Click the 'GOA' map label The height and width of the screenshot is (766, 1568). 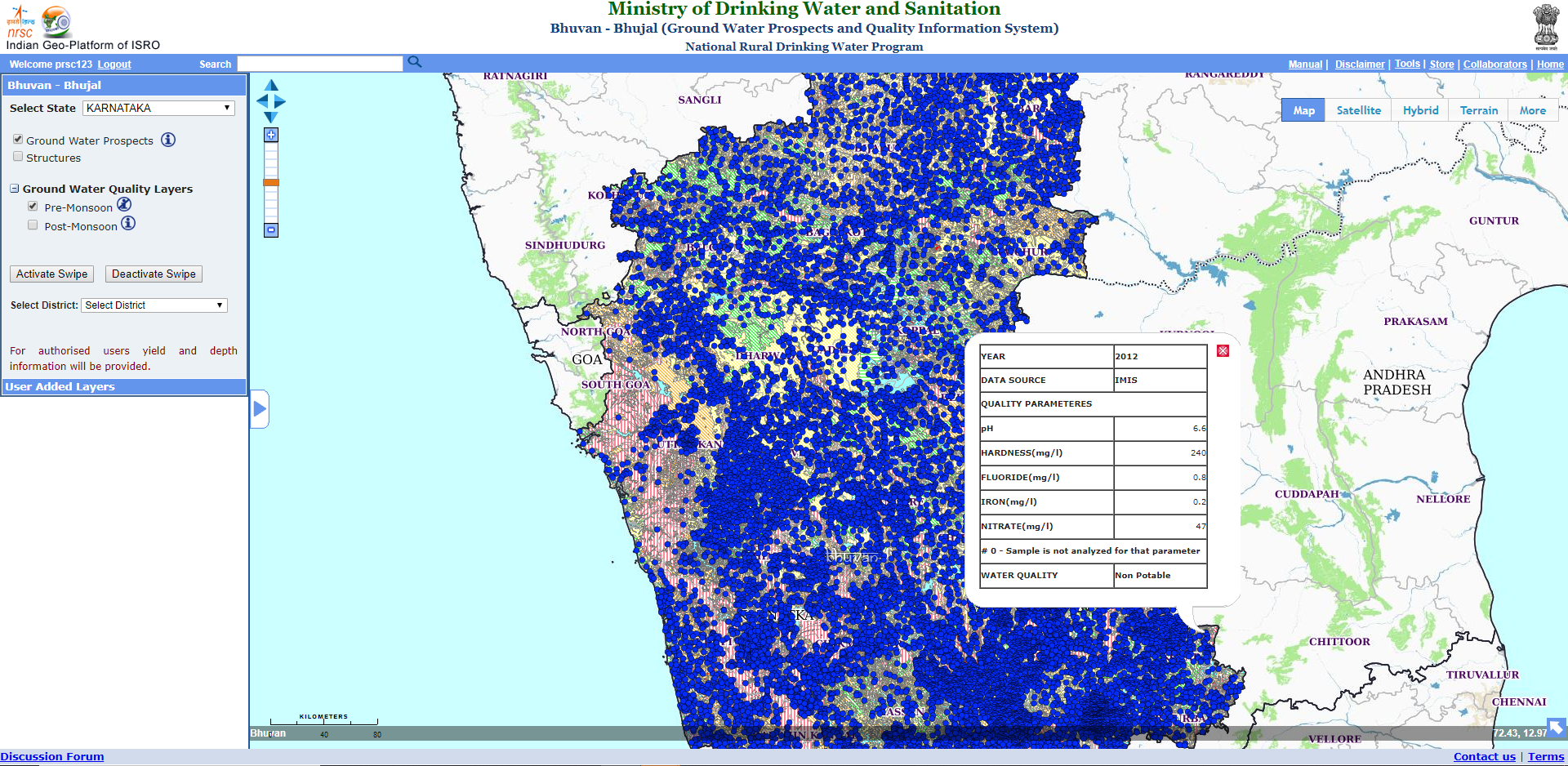coord(587,359)
